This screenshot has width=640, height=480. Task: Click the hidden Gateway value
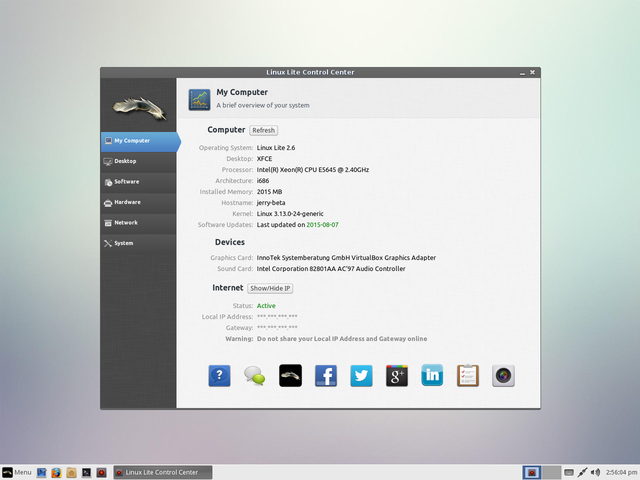[x=277, y=328]
